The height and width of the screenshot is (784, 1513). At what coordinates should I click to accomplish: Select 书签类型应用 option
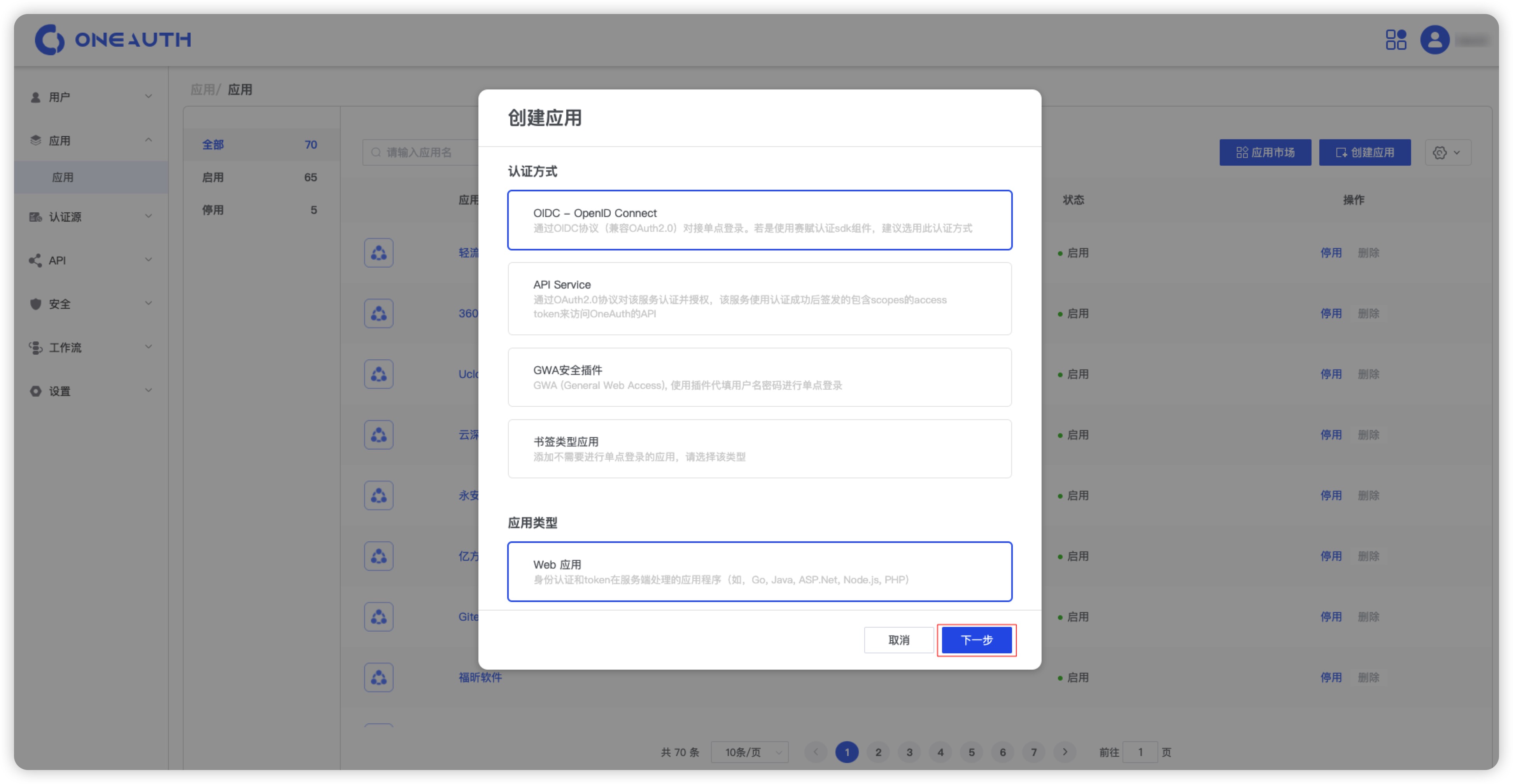[x=760, y=449]
